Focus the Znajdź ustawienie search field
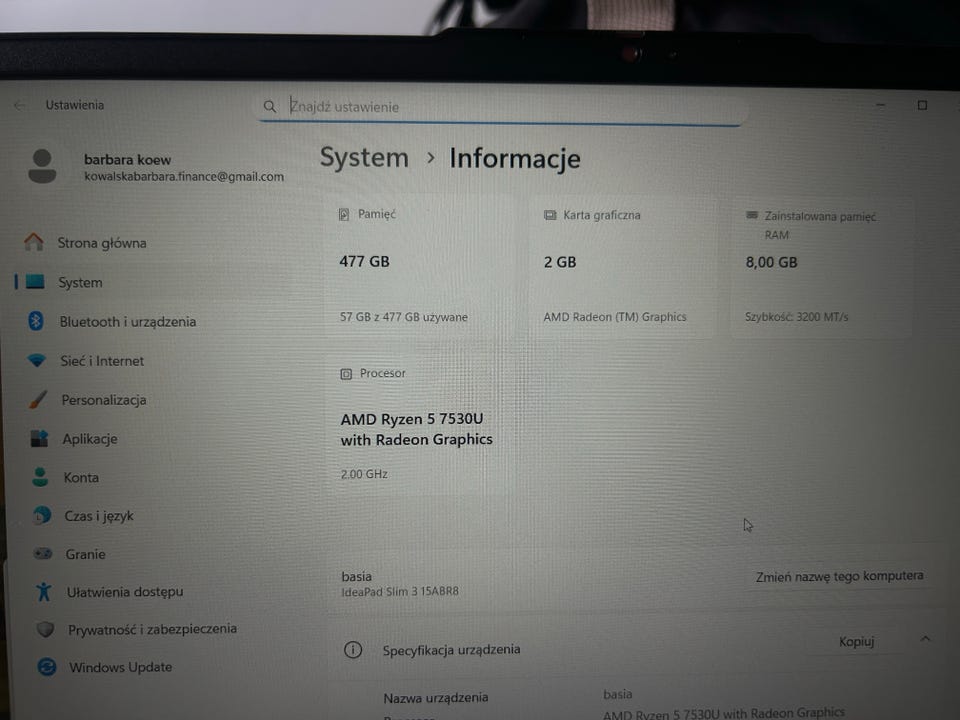 pyautogui.click(x=501, y=107)
